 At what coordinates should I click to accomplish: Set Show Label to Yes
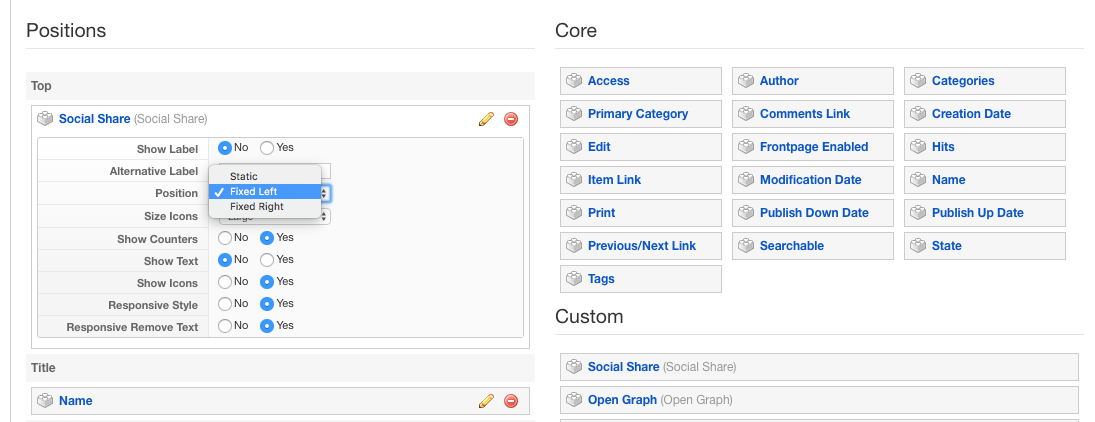pos(267,148)
